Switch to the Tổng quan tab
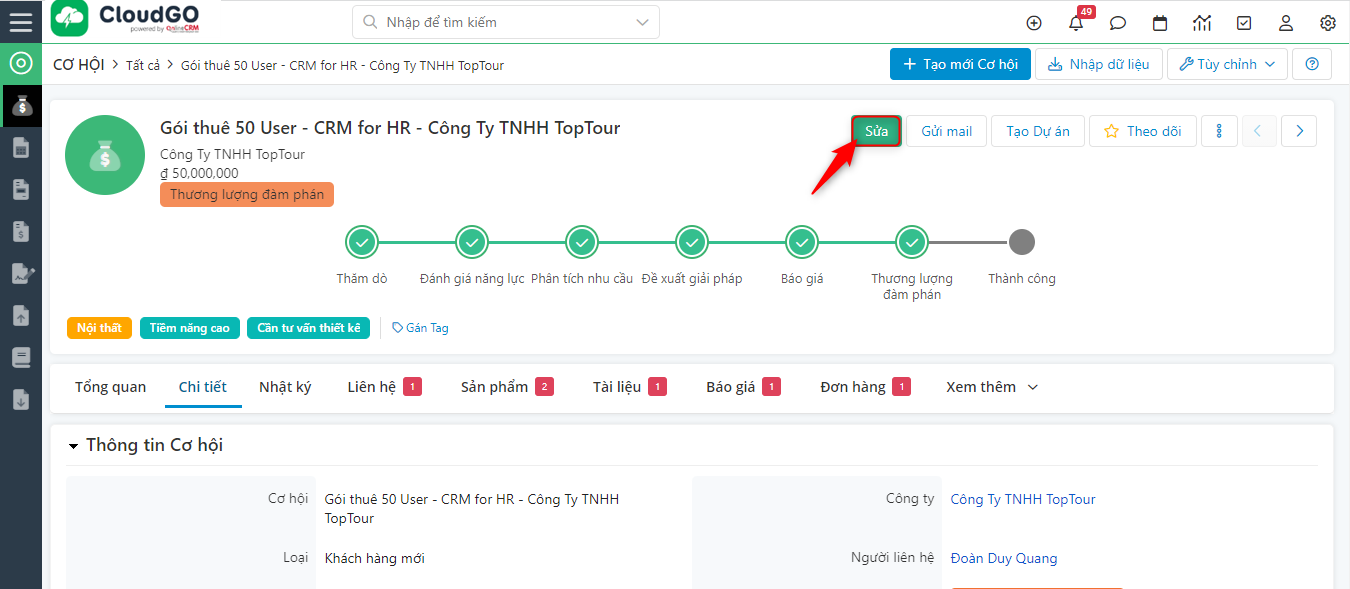The height and width of the screenshot is (589, 1350). coord(110,387)
